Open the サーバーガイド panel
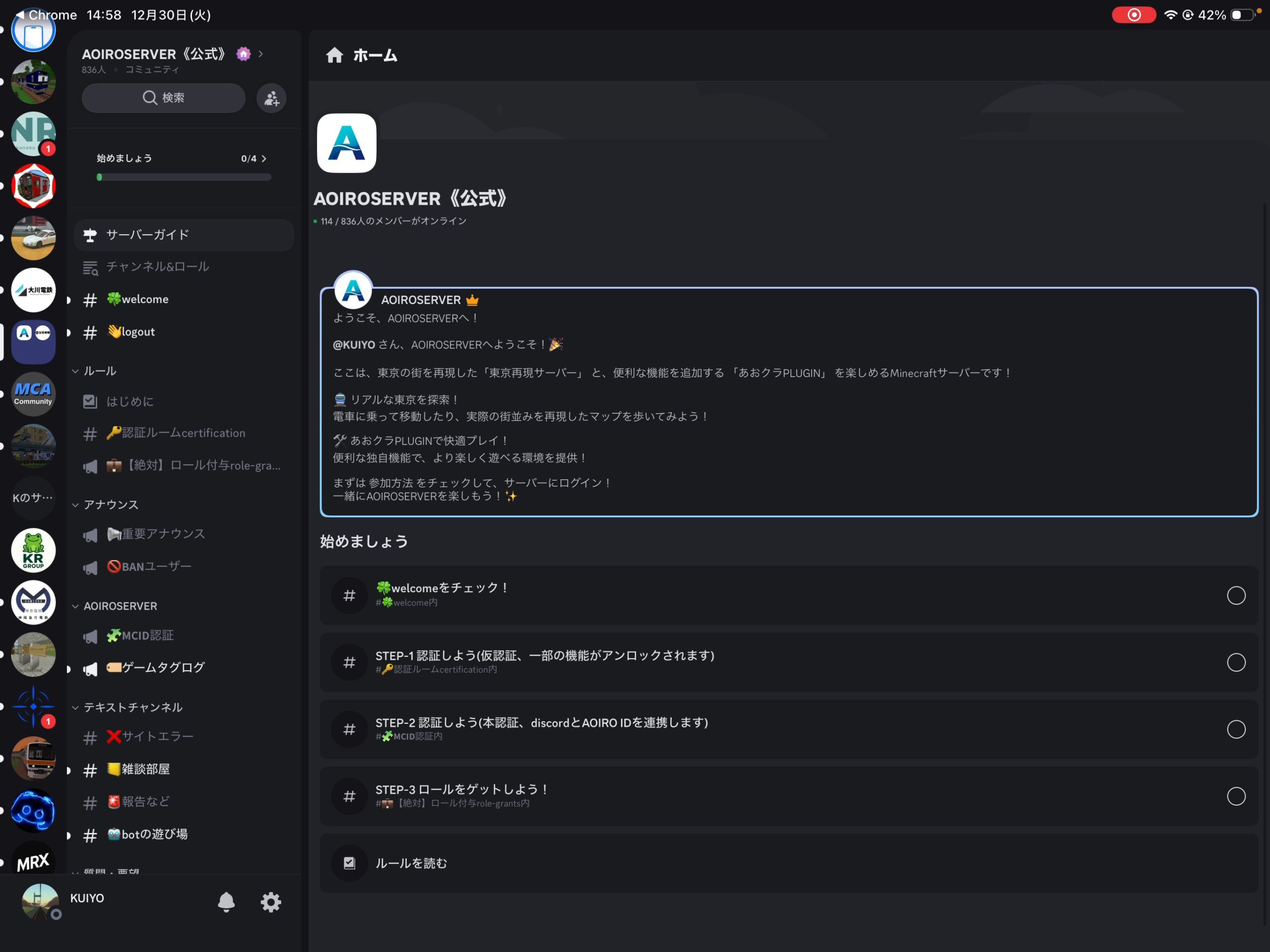Viewport: 1270px width, 952px height. 183,235
